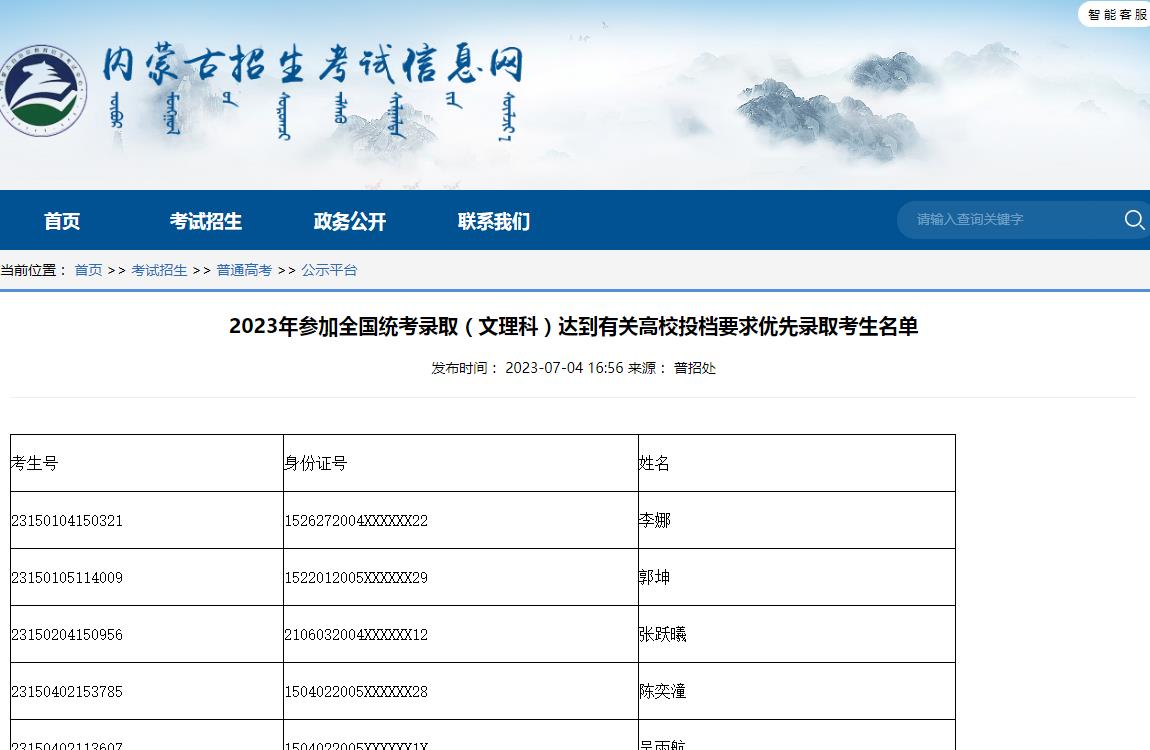Follow the 考试招生 breadcrumb link
1150x750 pixels.
click(159, 270)
